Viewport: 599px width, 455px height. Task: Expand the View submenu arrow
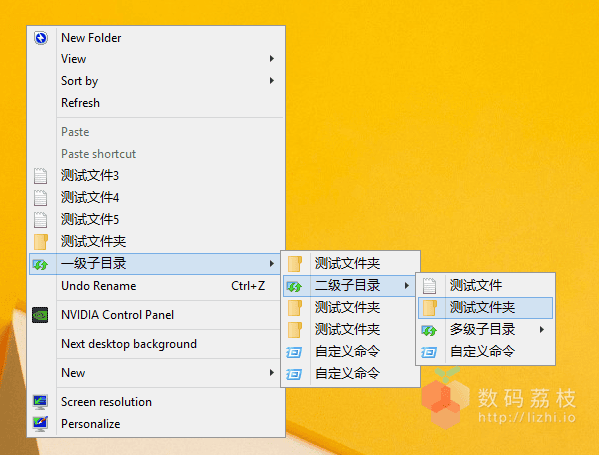[x=272, y=58]
